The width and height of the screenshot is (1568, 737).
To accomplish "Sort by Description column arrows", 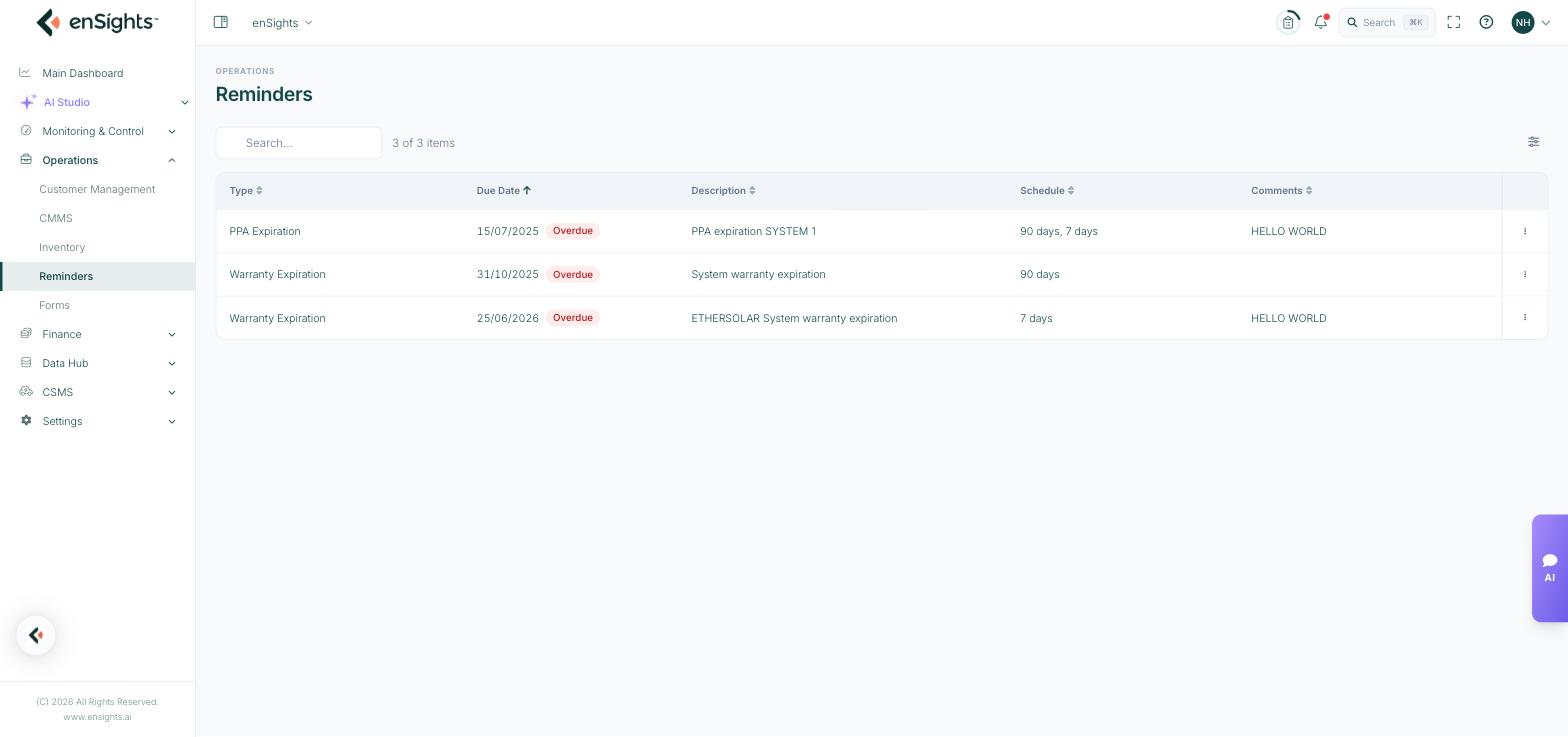I will (752, 191).
